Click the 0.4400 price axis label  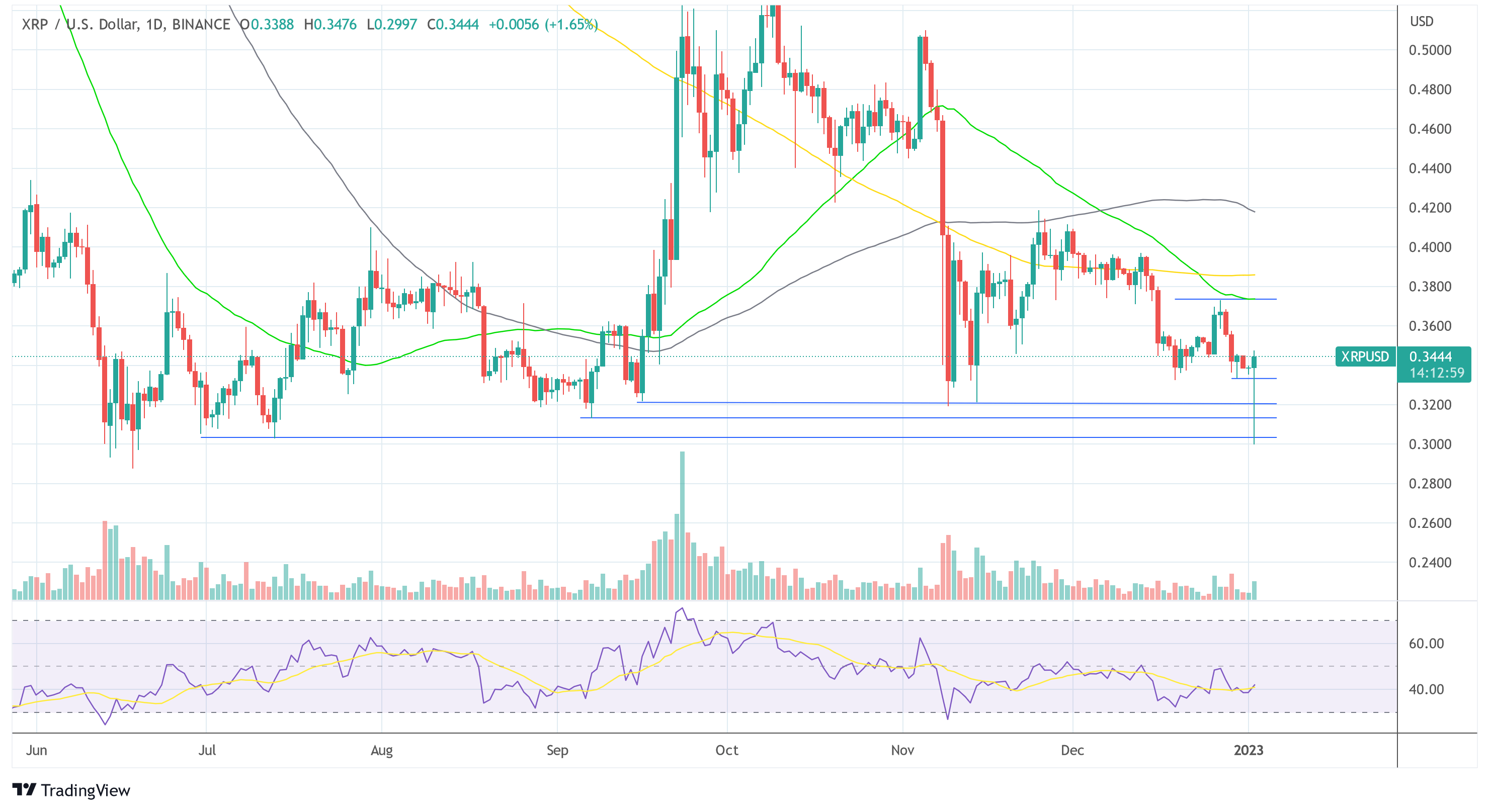point(1430,168)
